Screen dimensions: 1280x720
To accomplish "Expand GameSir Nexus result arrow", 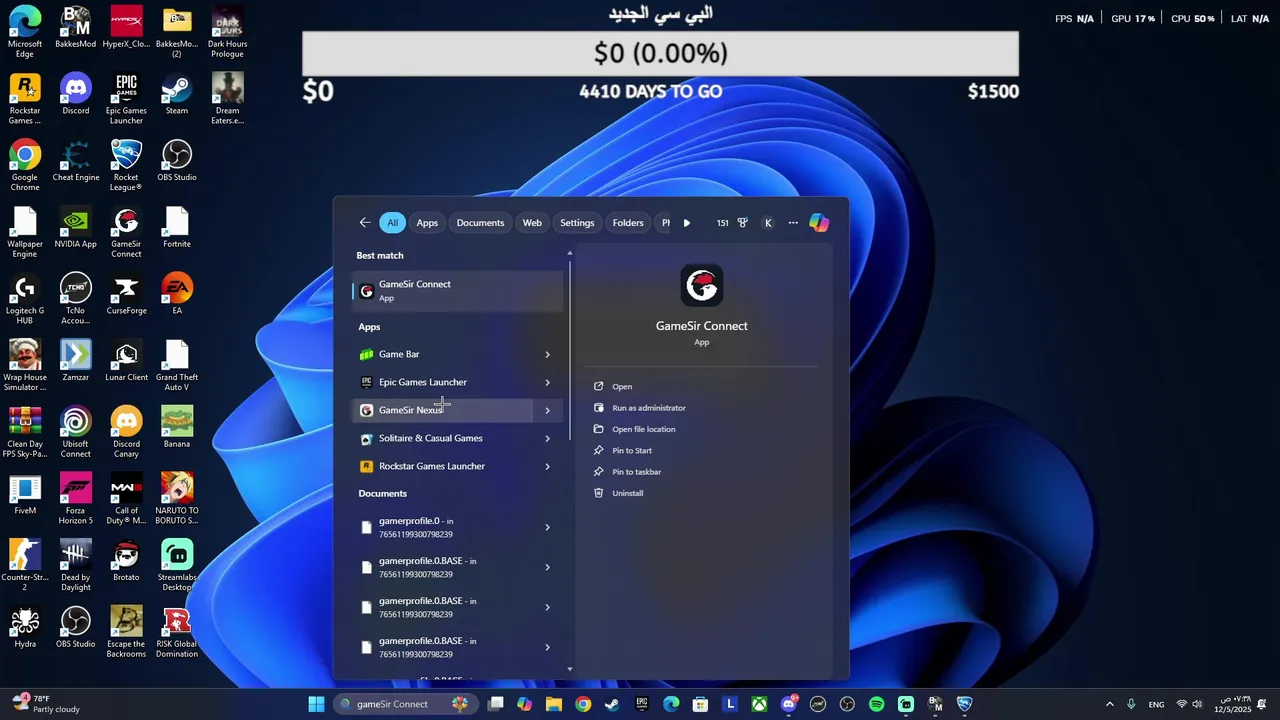I will 547,410.
